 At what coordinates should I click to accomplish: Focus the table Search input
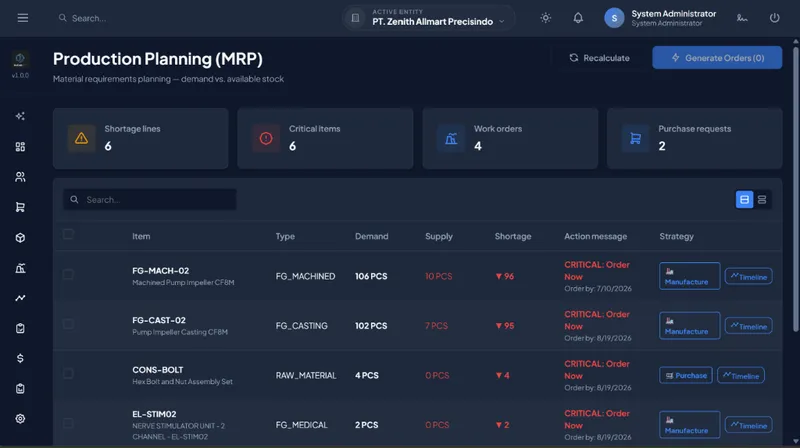coord(149,200)
